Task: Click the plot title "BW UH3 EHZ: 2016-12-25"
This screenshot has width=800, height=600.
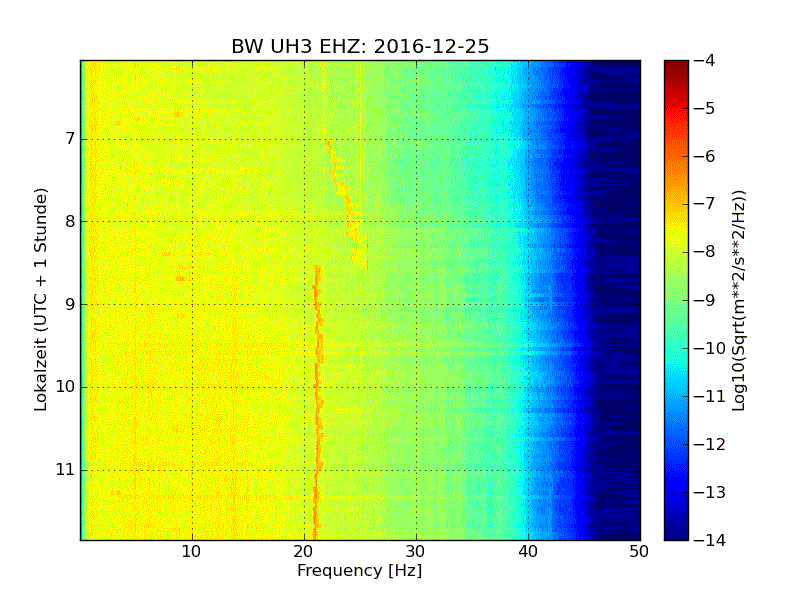Action: 360,46
